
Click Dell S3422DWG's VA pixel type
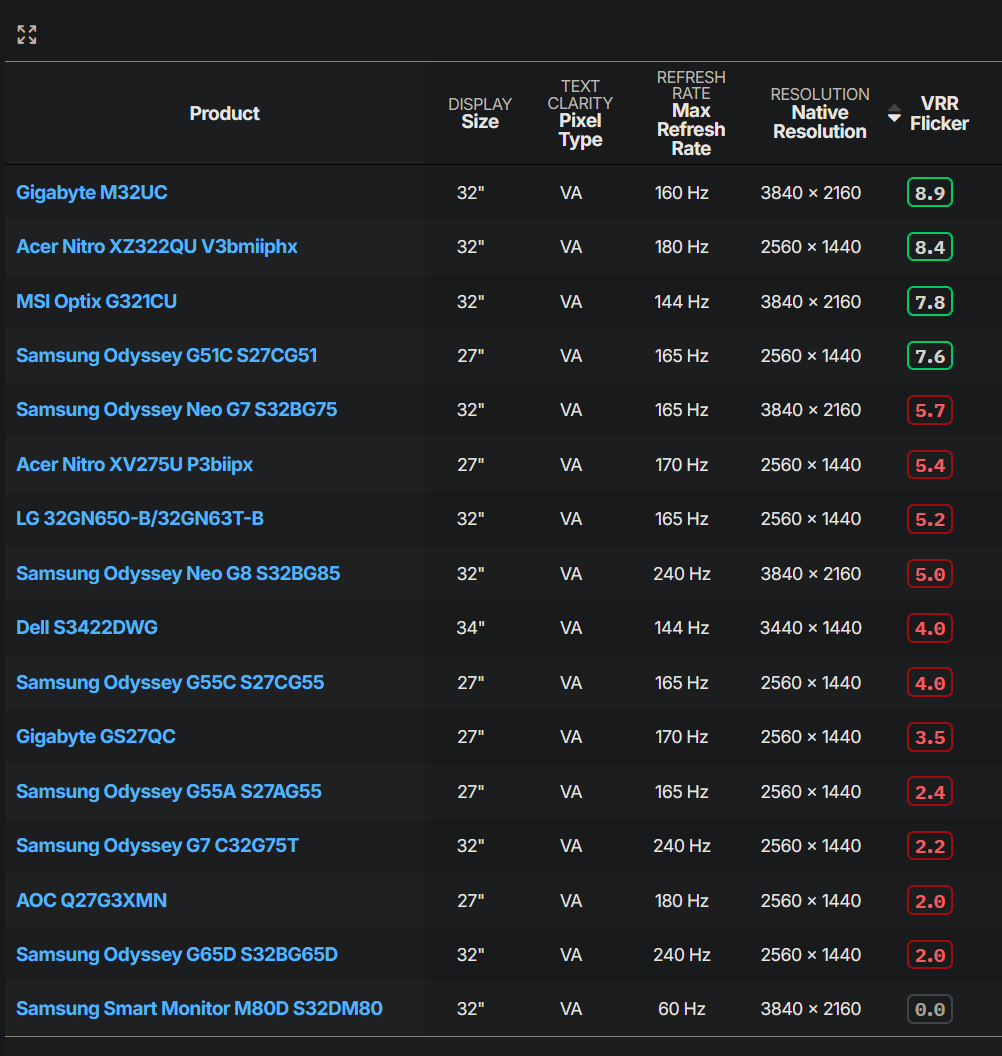(571, 628)
